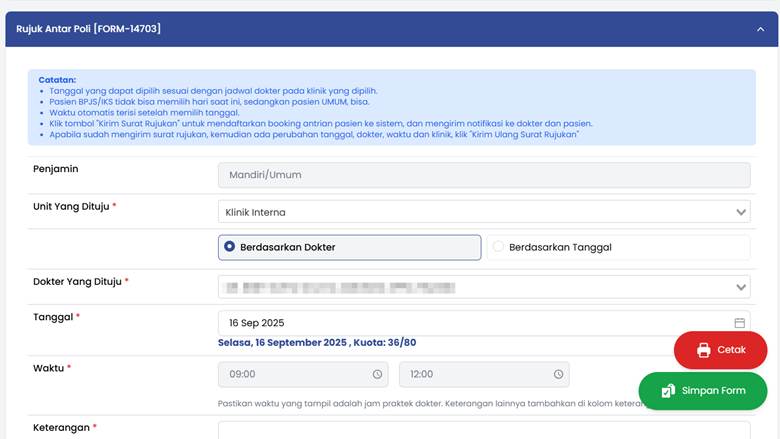Select the Berdasarkan Tanggal radio option
The image size is (780, 439).
[x=499, y=247]
